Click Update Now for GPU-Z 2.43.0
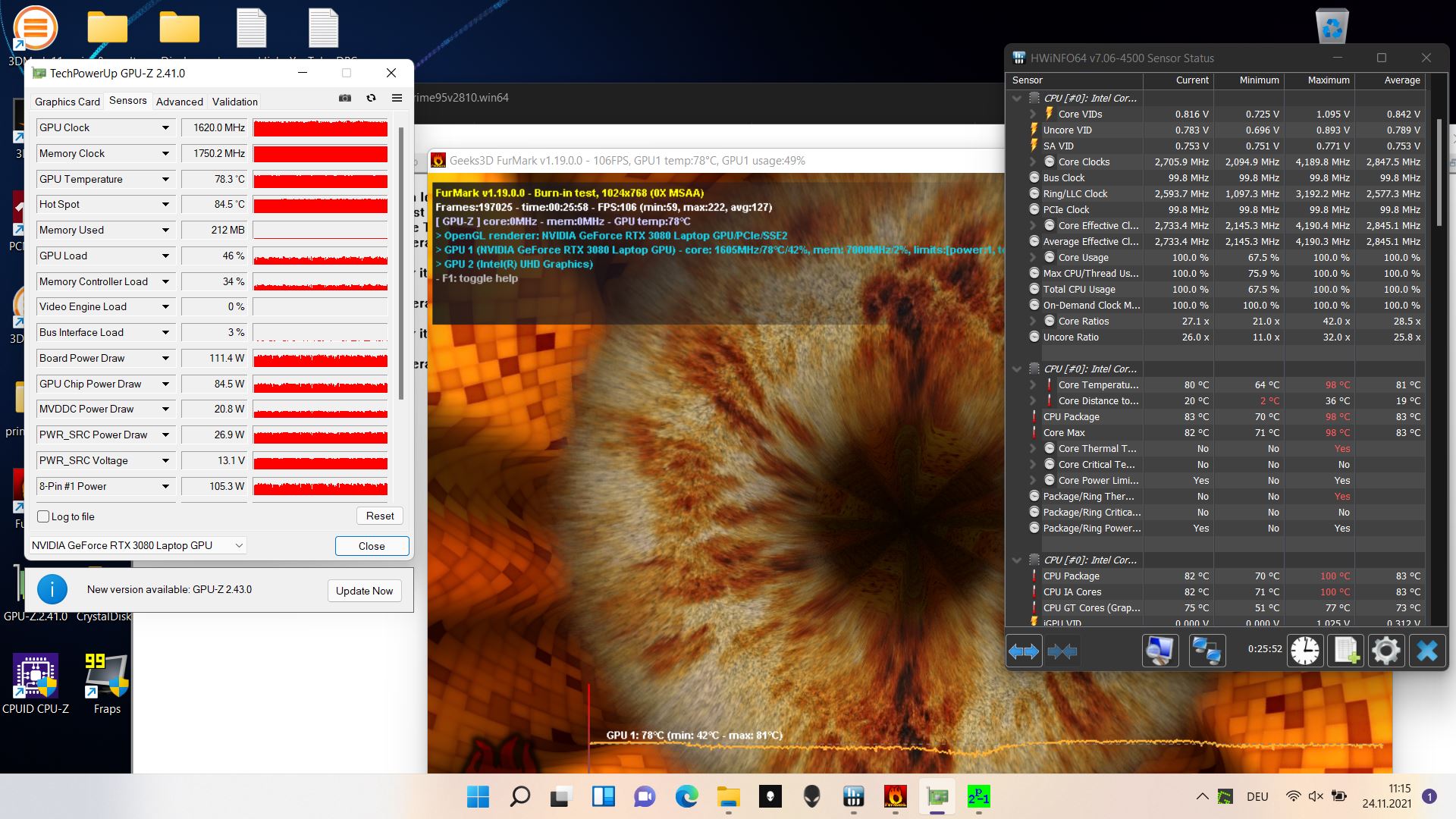The image size is (1456, 819). pos(365,591)
